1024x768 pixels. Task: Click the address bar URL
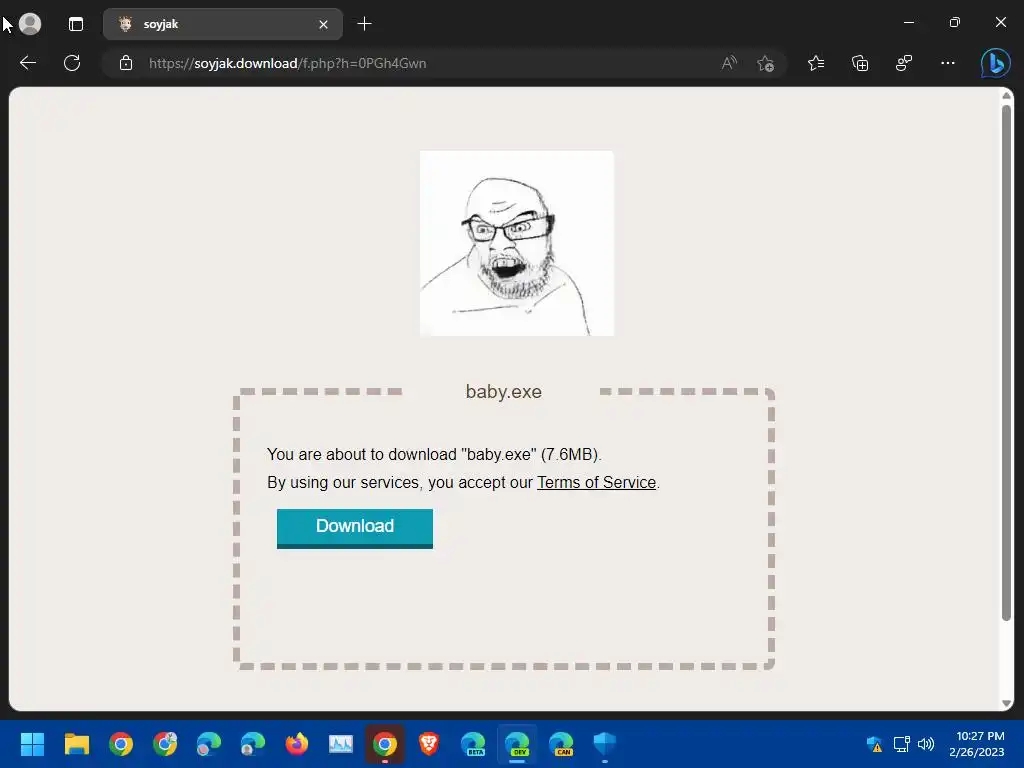(x=287, y=63)
